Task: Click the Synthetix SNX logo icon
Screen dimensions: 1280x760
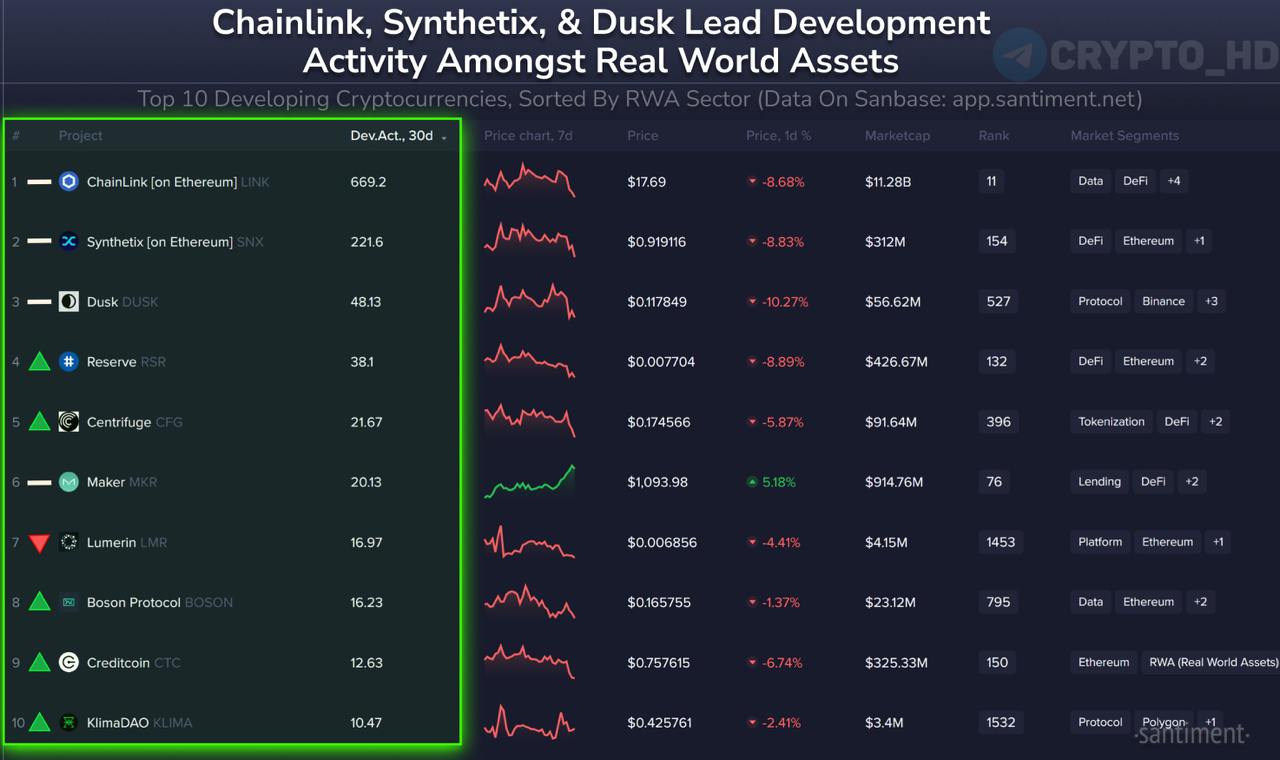Action: click(x=68, y=241)
